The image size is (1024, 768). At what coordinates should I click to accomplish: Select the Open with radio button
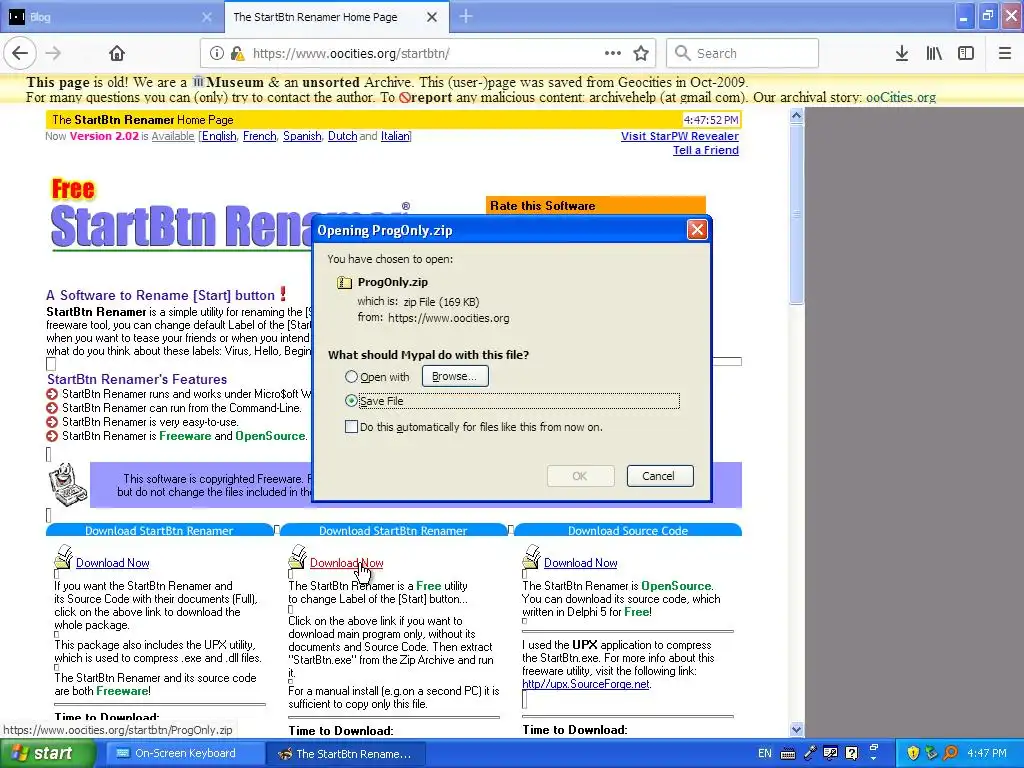[351, 377]
